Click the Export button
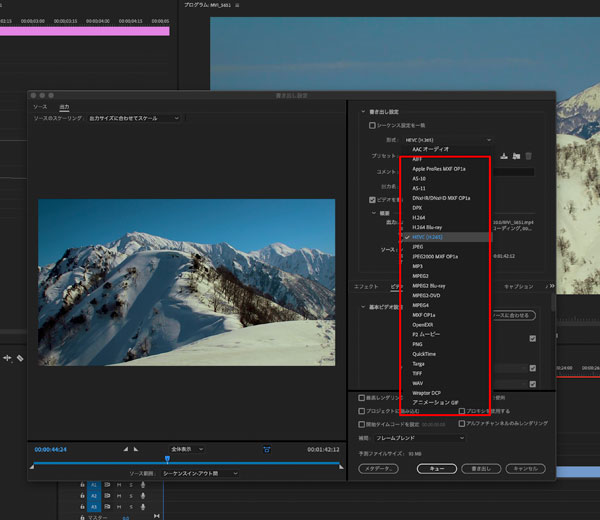The height and width of the screenshot is (520, 600). (481, 469)
